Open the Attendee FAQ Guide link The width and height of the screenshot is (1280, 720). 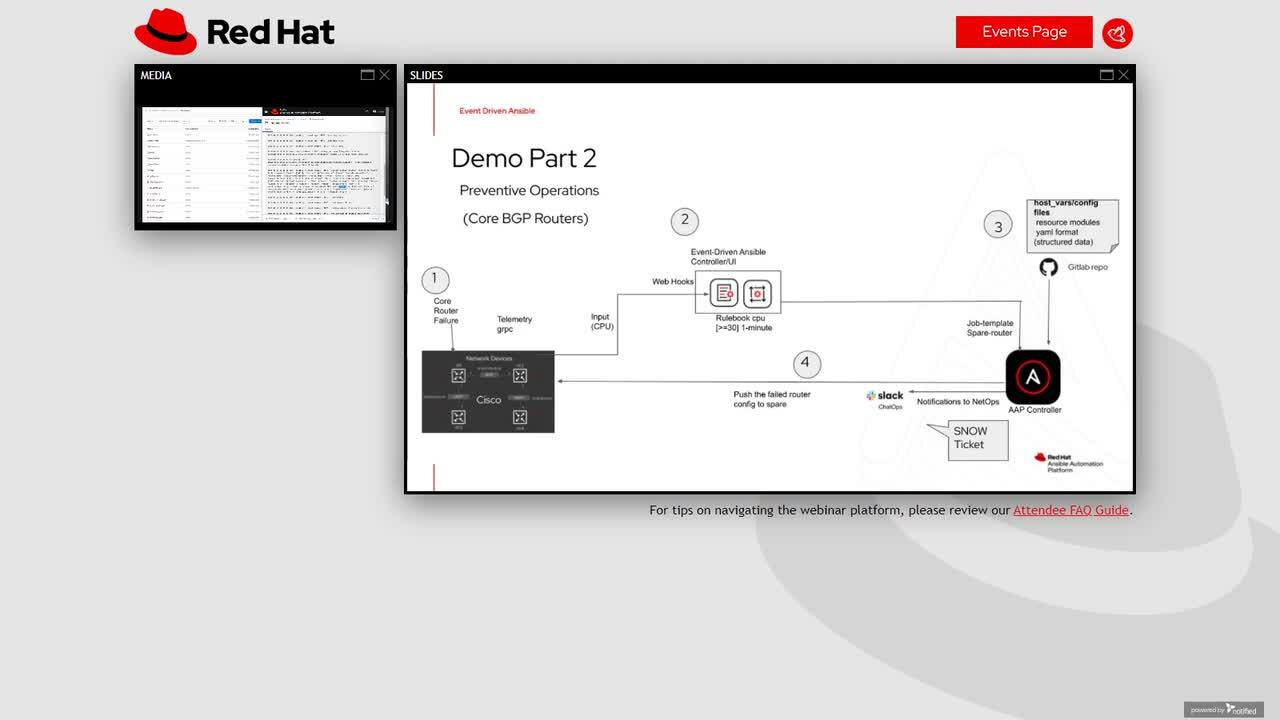pos(1070,510)
